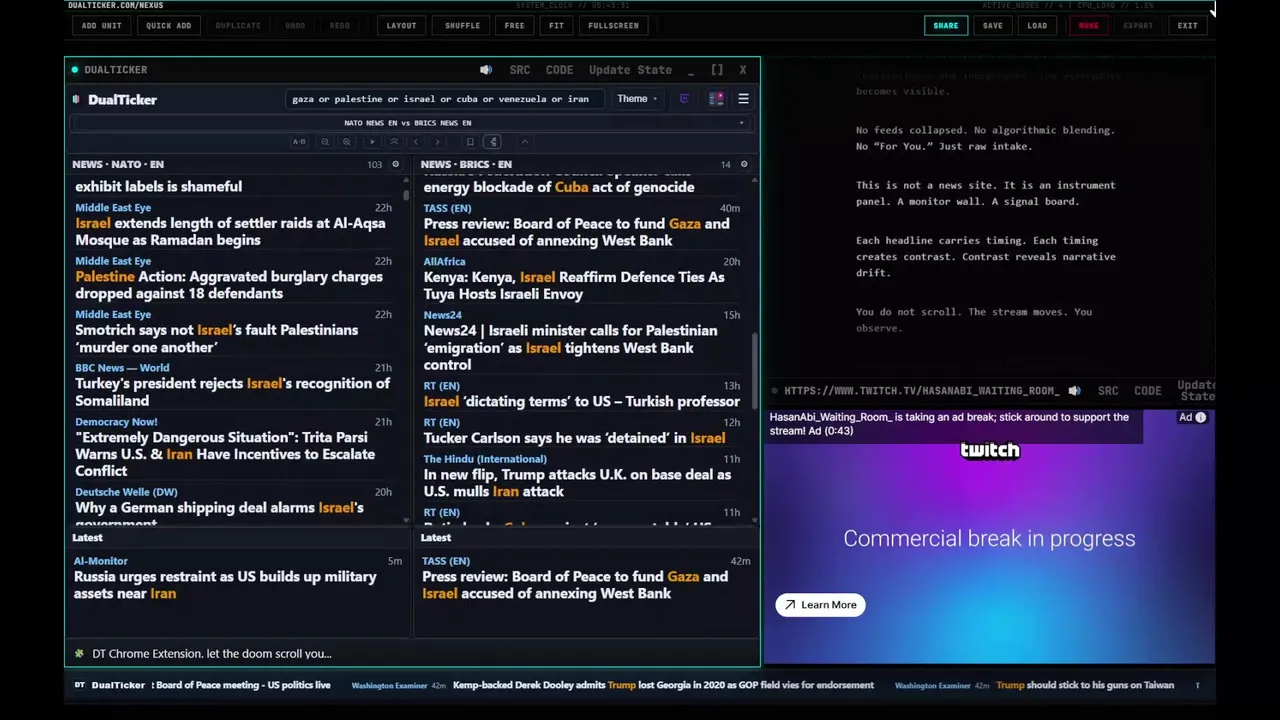Start the ticker with the play icon

(x=372, y=142)
